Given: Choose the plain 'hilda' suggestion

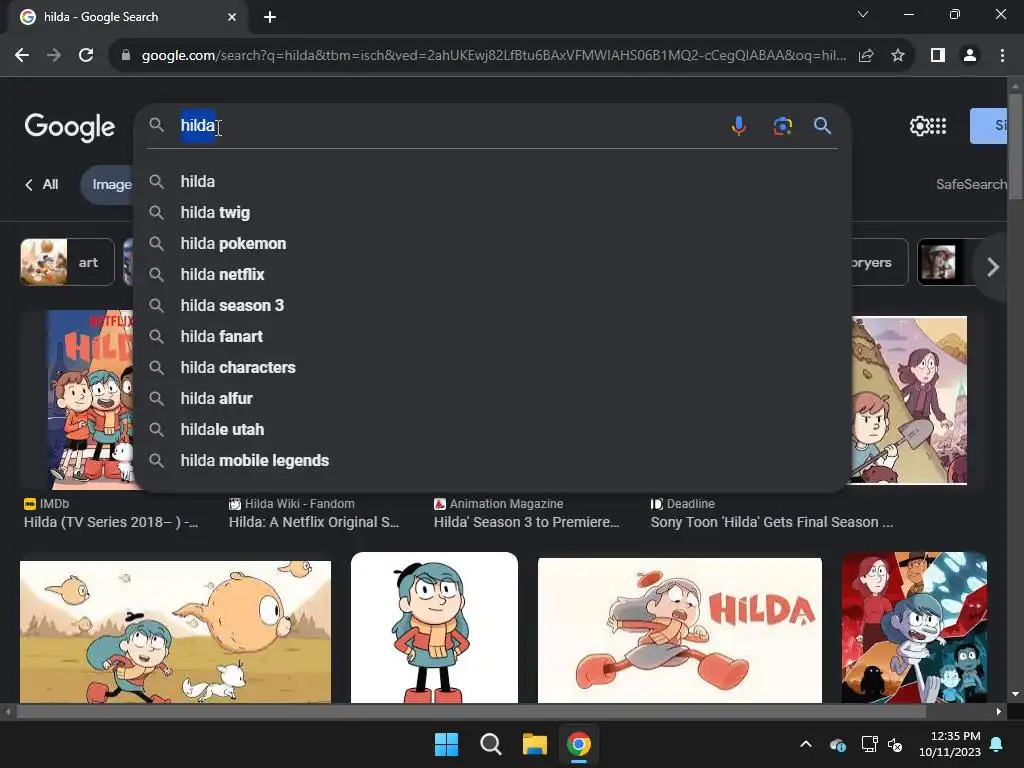Looking at the screenshot, I should pyautogui.click(x=492, y=182).
